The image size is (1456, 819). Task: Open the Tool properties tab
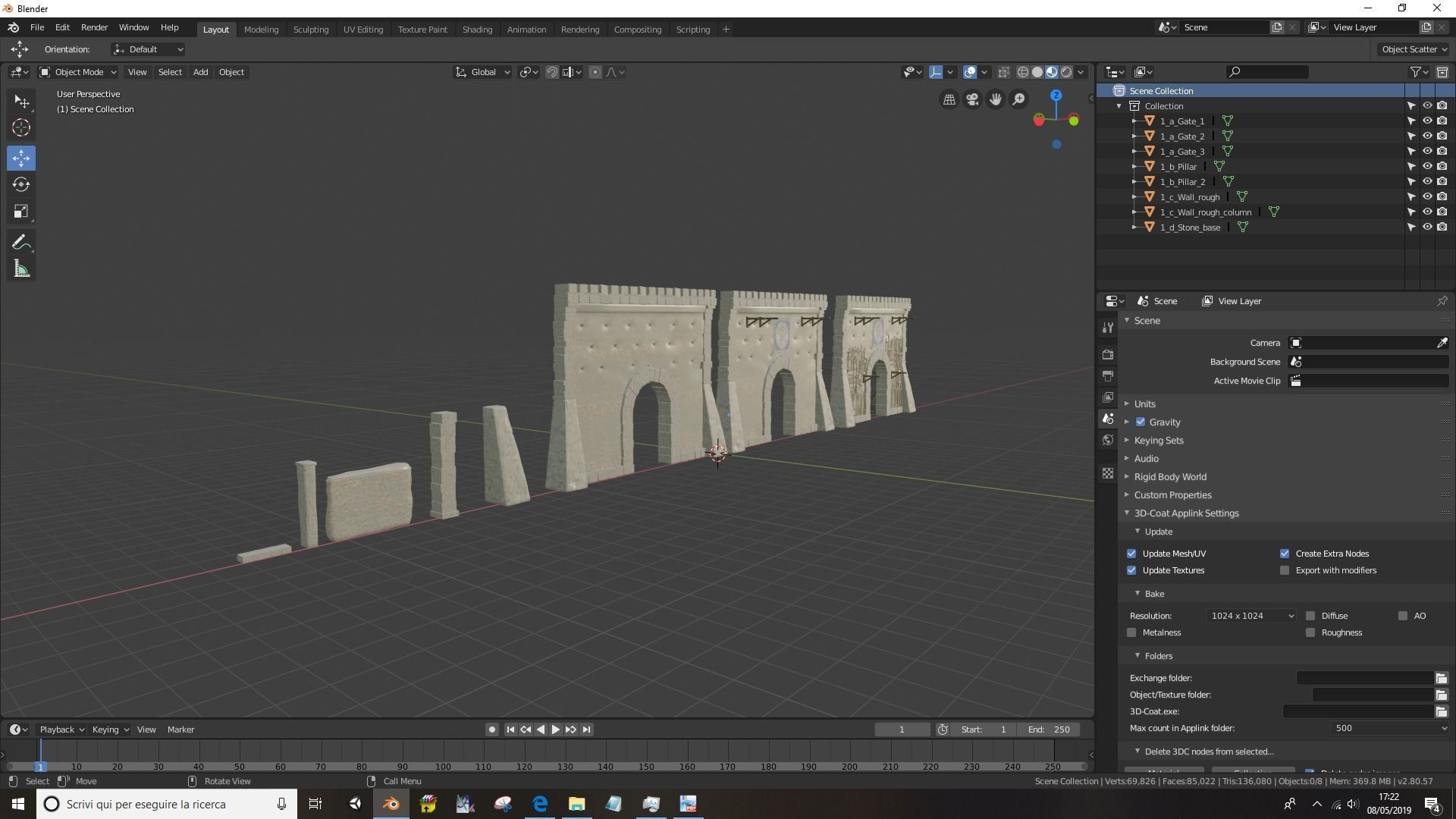coord(1108,328)
